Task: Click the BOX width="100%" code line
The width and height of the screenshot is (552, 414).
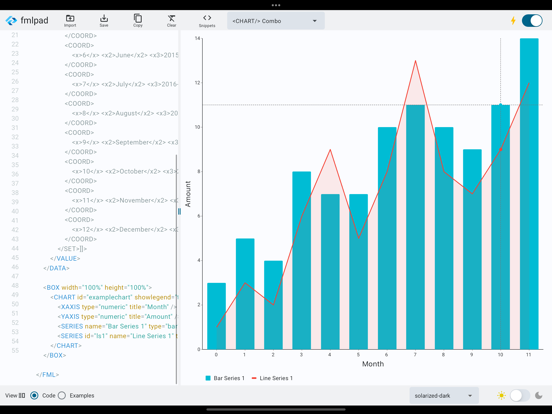Action: (x=98, y=288)
